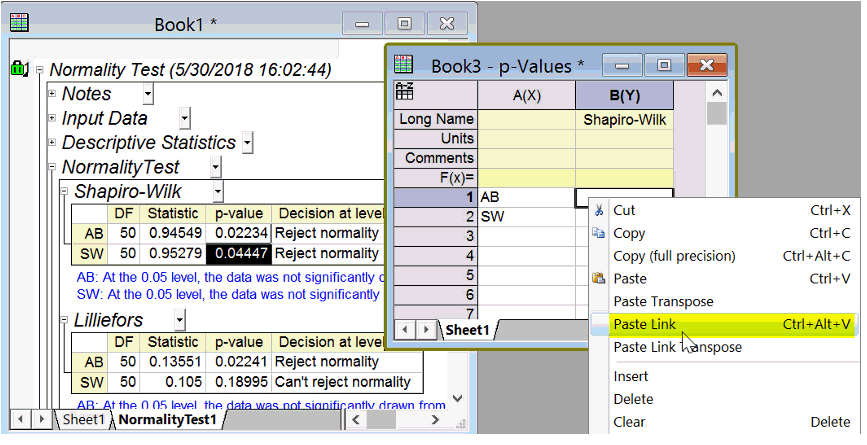
Task: Collapse the Lilliefors table node
Action: [64, 320]
